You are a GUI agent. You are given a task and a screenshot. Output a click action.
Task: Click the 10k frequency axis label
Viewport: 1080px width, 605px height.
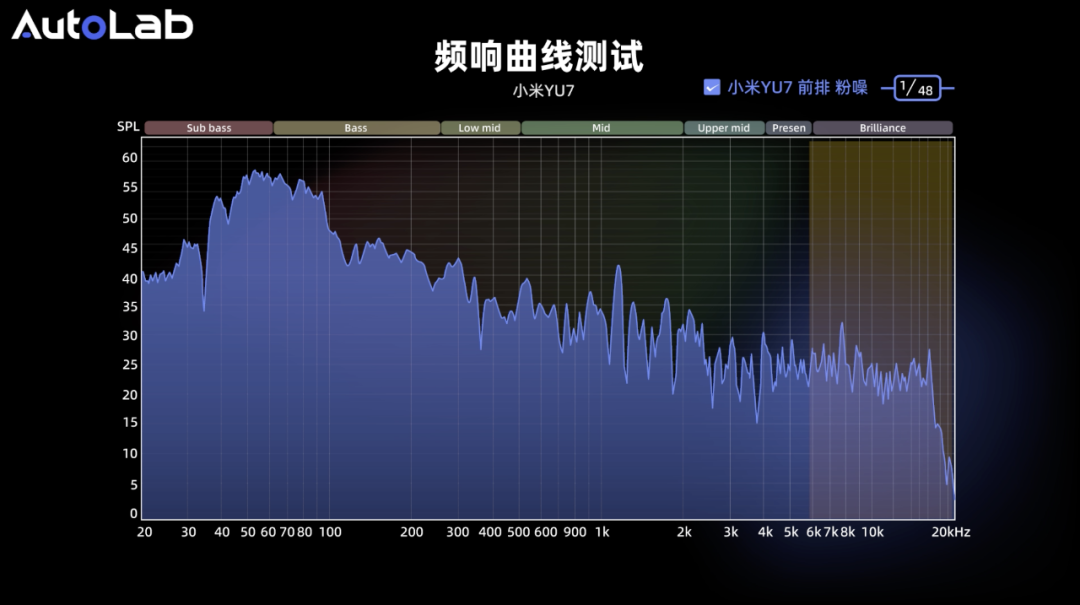tap(873, 532)
